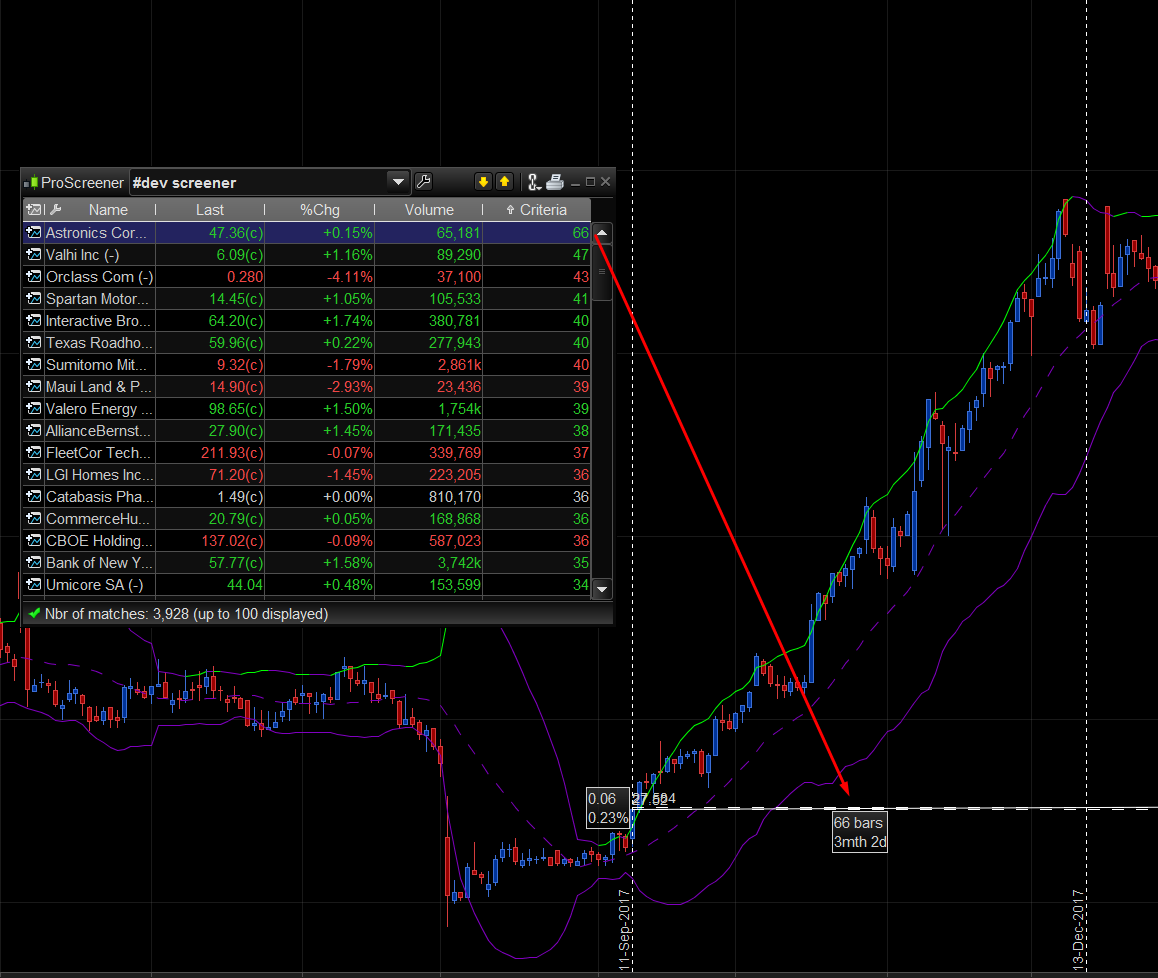Viewport: 1158px width, 978px height.
Task: Select the Valhi Inc (-) name
Action: 82,255
